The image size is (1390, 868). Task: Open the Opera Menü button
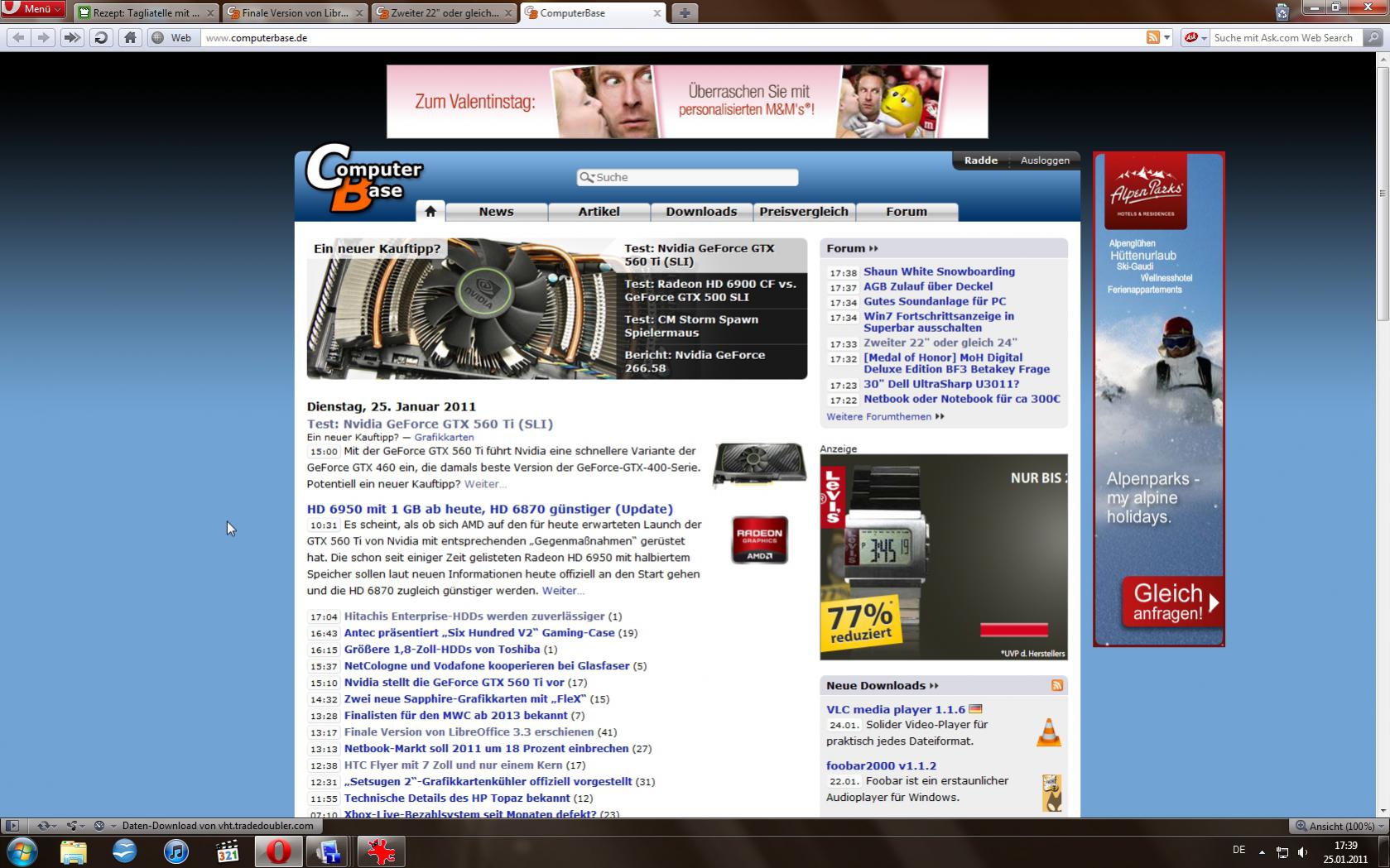click(33, 9)
